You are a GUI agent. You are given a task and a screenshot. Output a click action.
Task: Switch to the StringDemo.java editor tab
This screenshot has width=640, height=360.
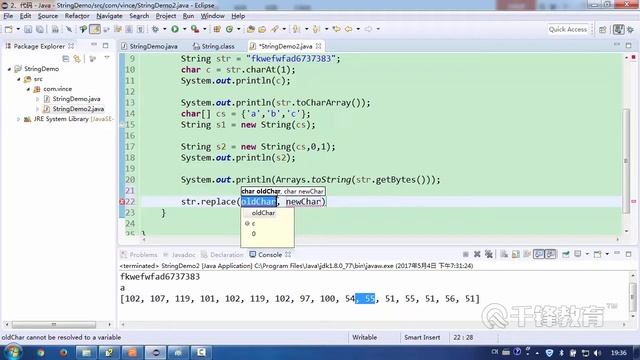point(149,46)
